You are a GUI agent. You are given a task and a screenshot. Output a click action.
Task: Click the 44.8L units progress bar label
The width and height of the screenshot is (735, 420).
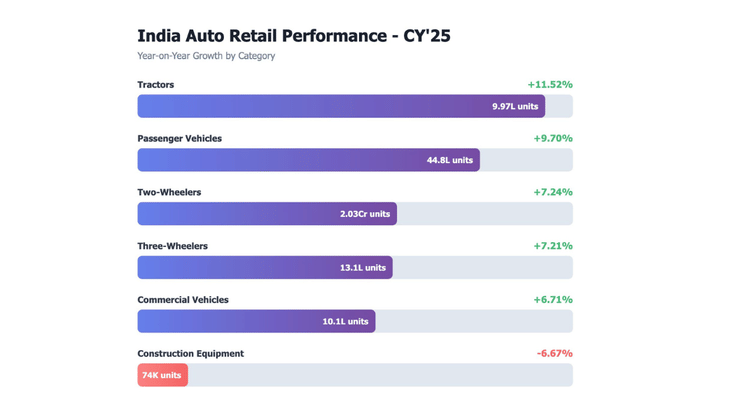click(x=450, y=160)
